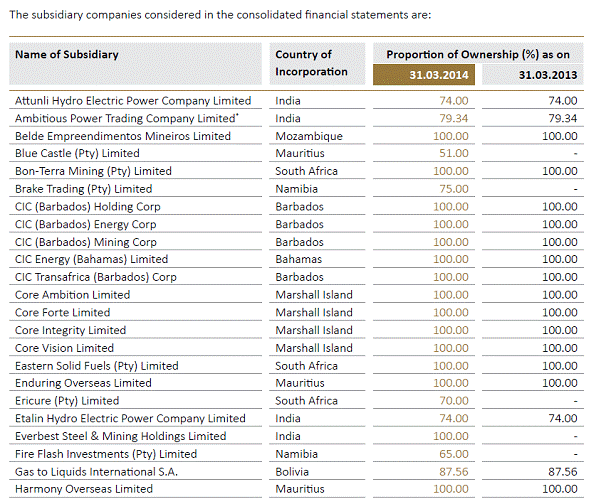Click Harmony Overseas Limited in the last row
Screen dimensions: 601x504
pyautogui.click(x=84, y=489)
